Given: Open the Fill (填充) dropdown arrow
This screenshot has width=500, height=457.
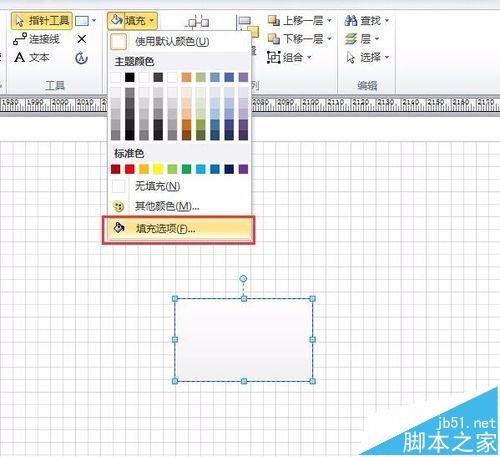Looking at the screenshot, I should coord(152,21).
